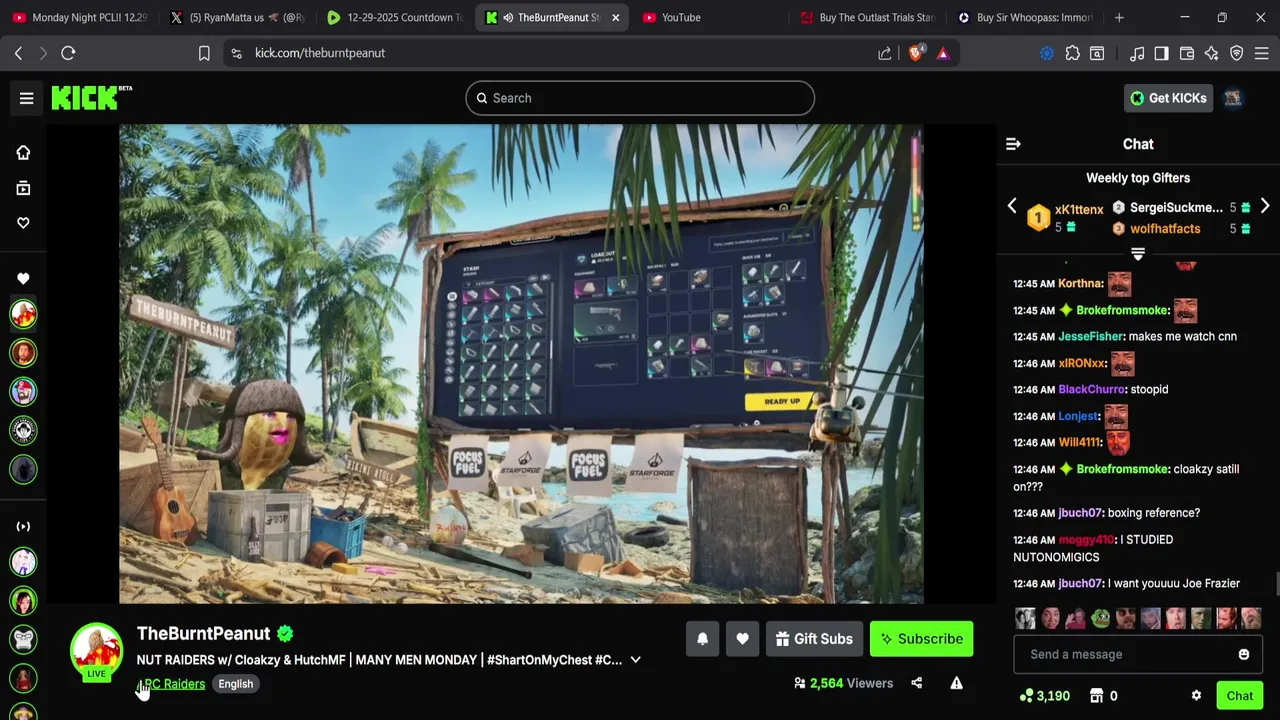
Task: Turn on notifications with the bell icon
Action: click(702, 639)
